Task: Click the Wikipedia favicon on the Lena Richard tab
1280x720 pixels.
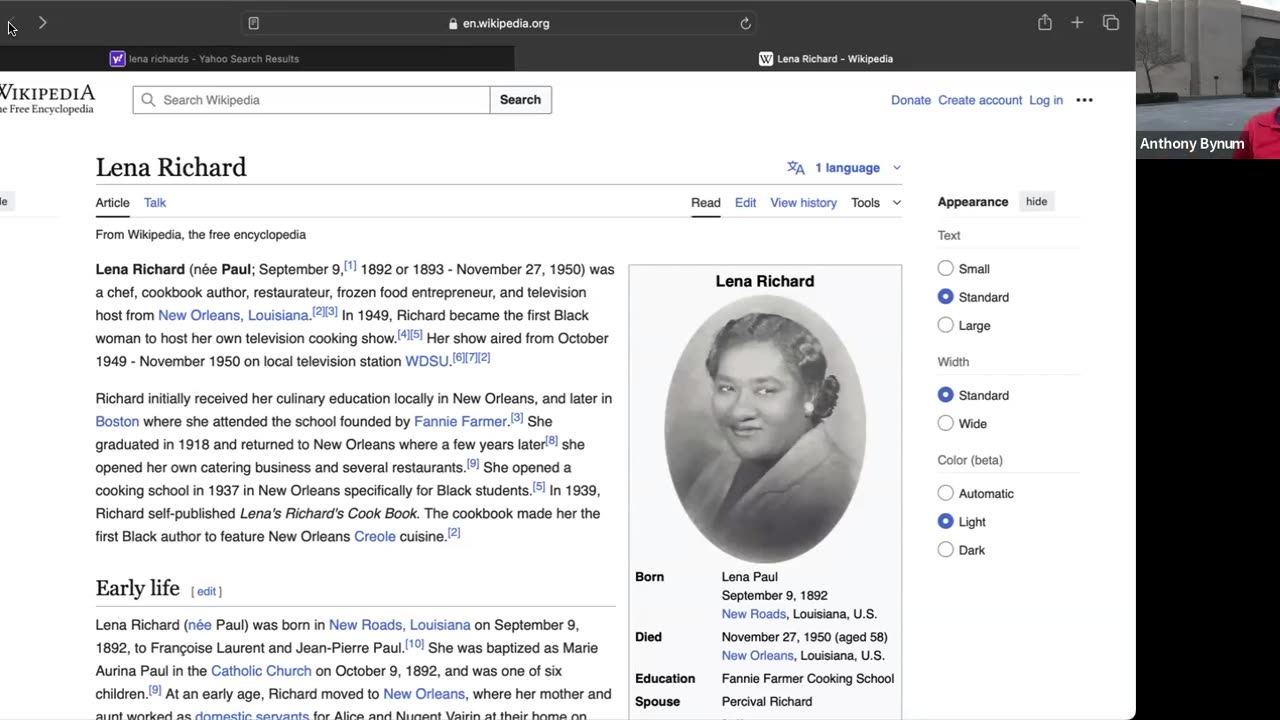Action: point(766,59)
